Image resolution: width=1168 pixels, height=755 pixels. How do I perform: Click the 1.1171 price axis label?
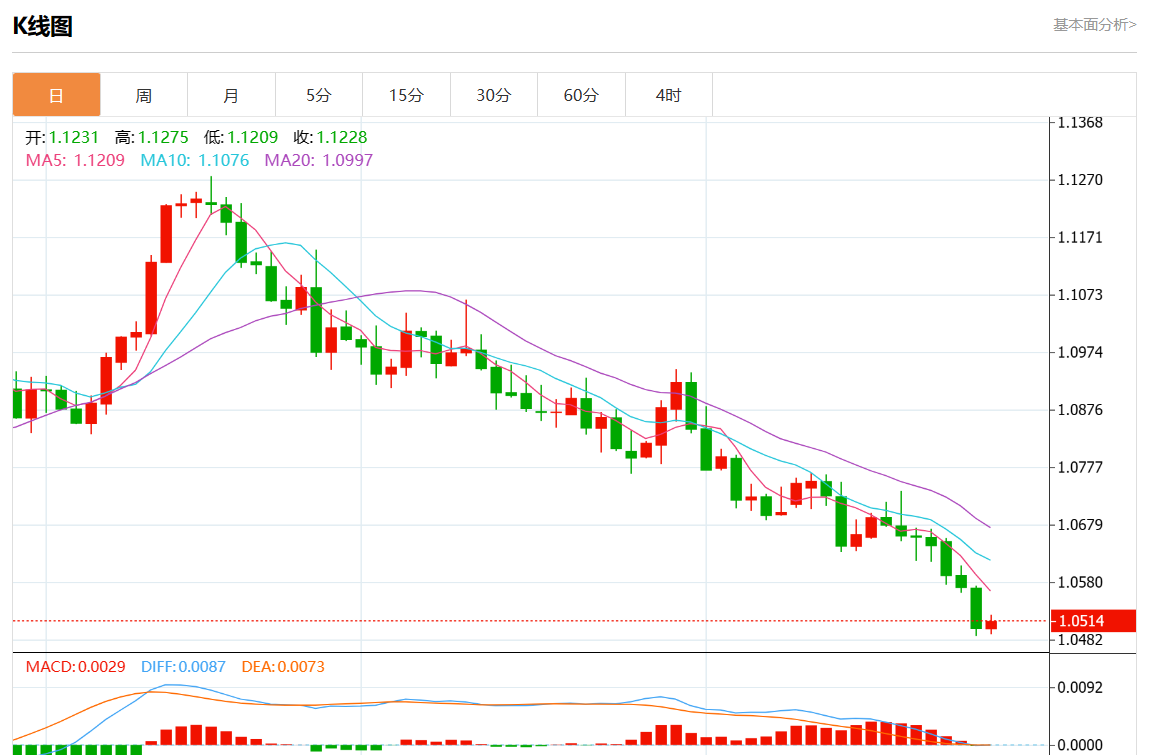pyautogui.click(x=1080, y=238)
